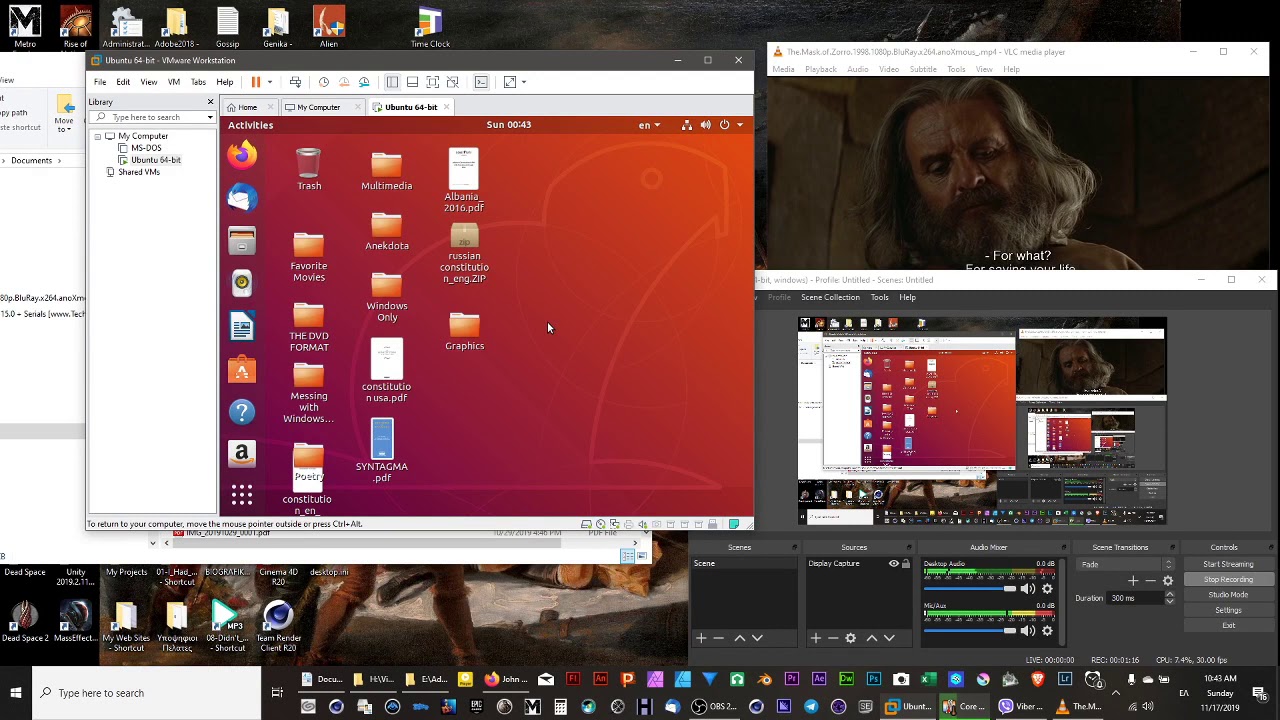This screenshot has height=720, width=1280.
Task: Select the Windows Only folder
Action: click(386, 297)
